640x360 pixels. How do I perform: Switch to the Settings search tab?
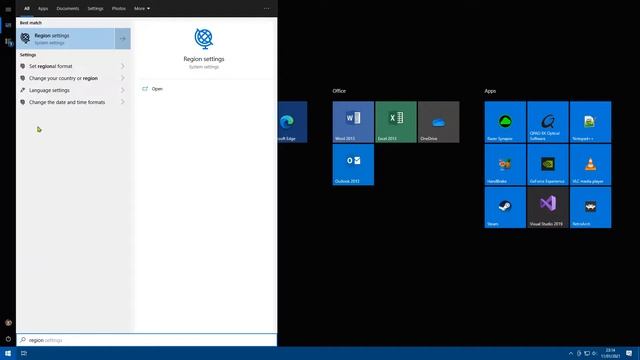point(96,9)
